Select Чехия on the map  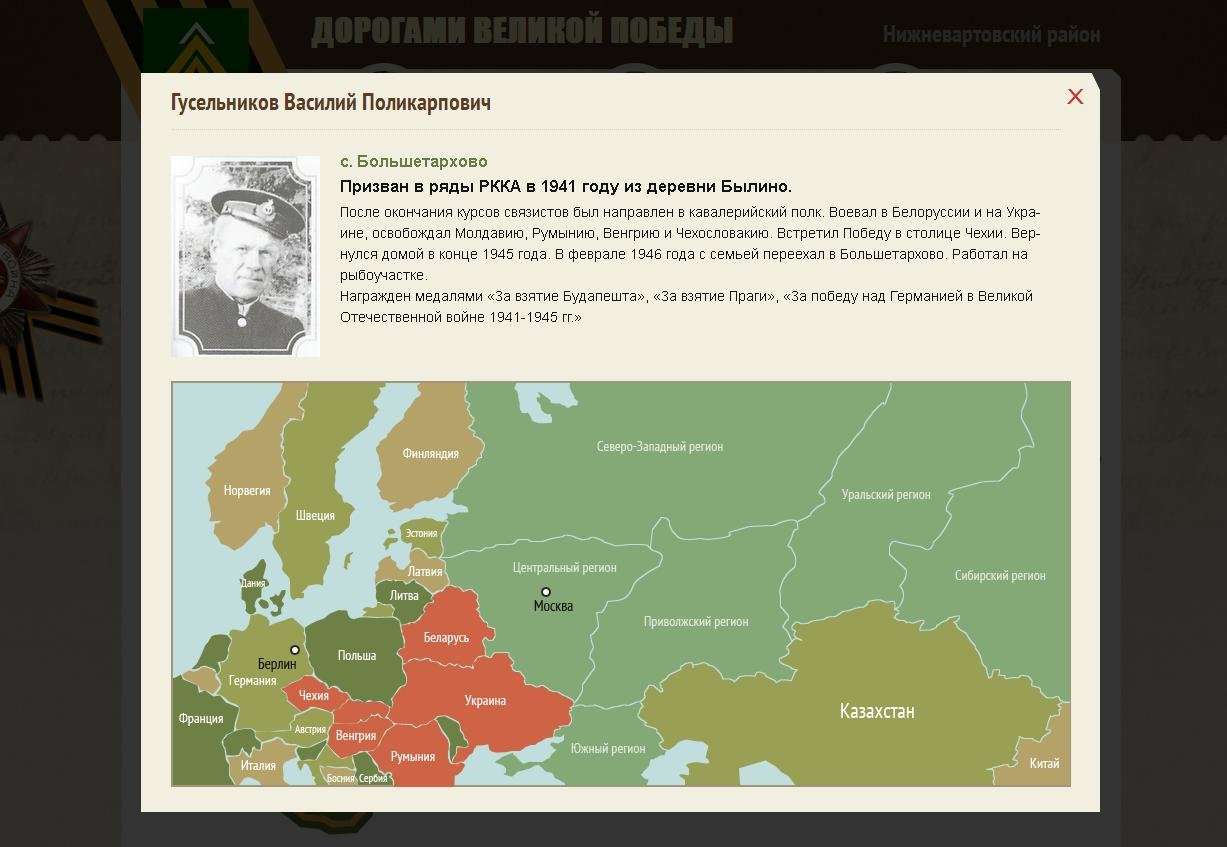314,695
